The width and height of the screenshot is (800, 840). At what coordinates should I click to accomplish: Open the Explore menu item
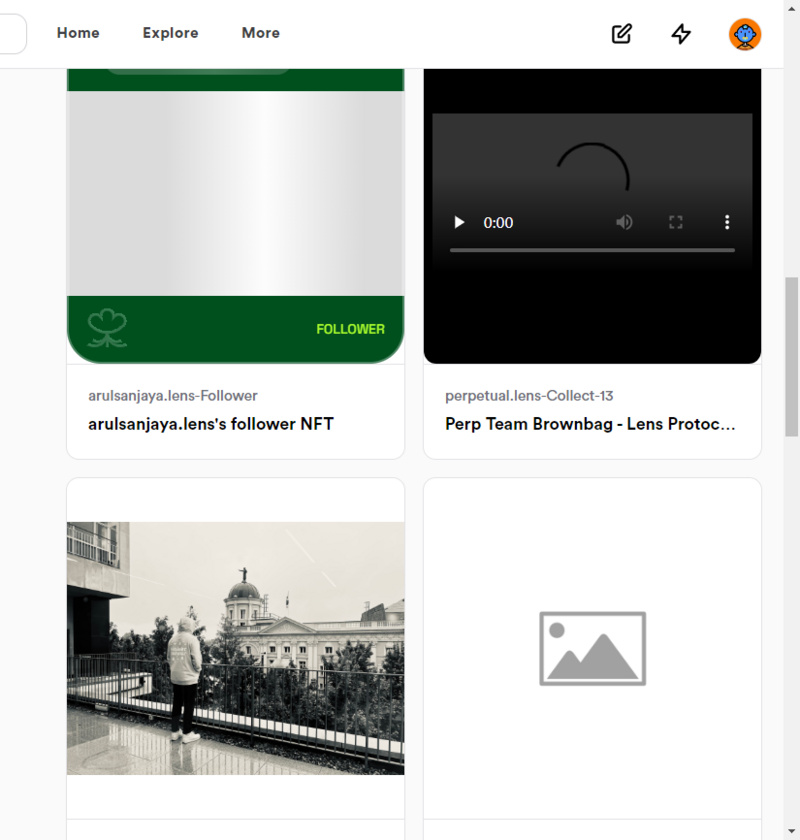click(x=170, y=33)
